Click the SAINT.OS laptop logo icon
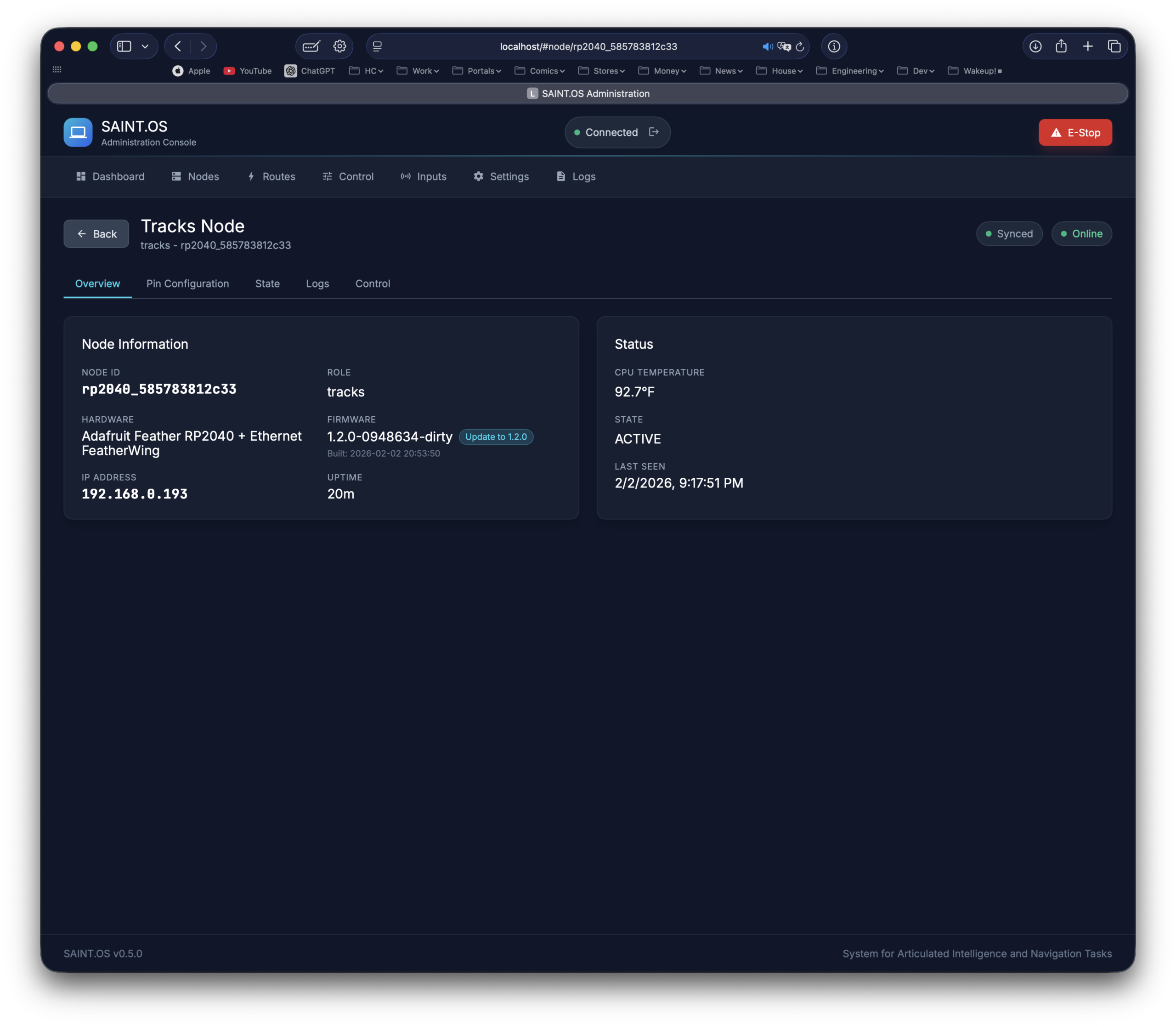This screenshot has height=1026, width=1176. click(x=78, y=132)
